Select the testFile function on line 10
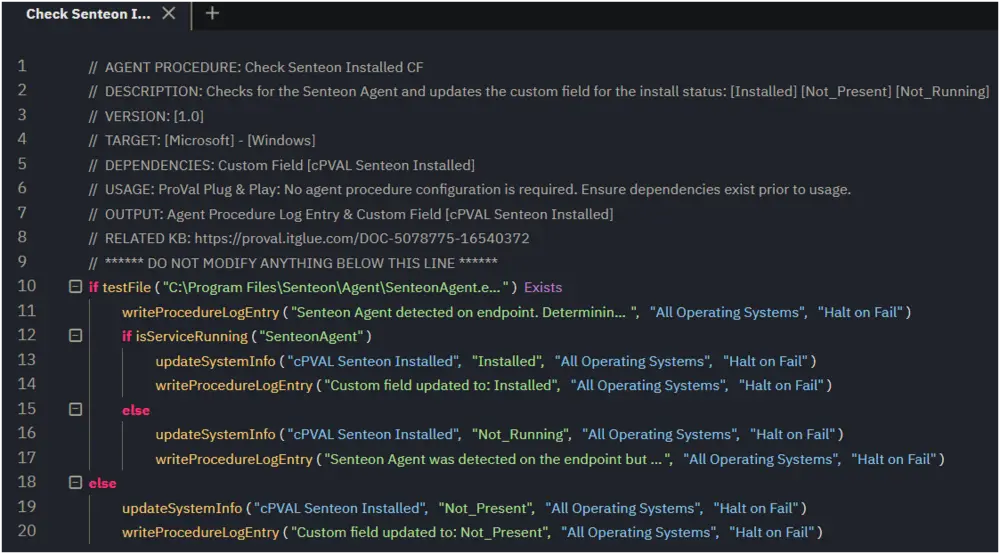This screenshot has width=1000, height=554. [126, 288]
